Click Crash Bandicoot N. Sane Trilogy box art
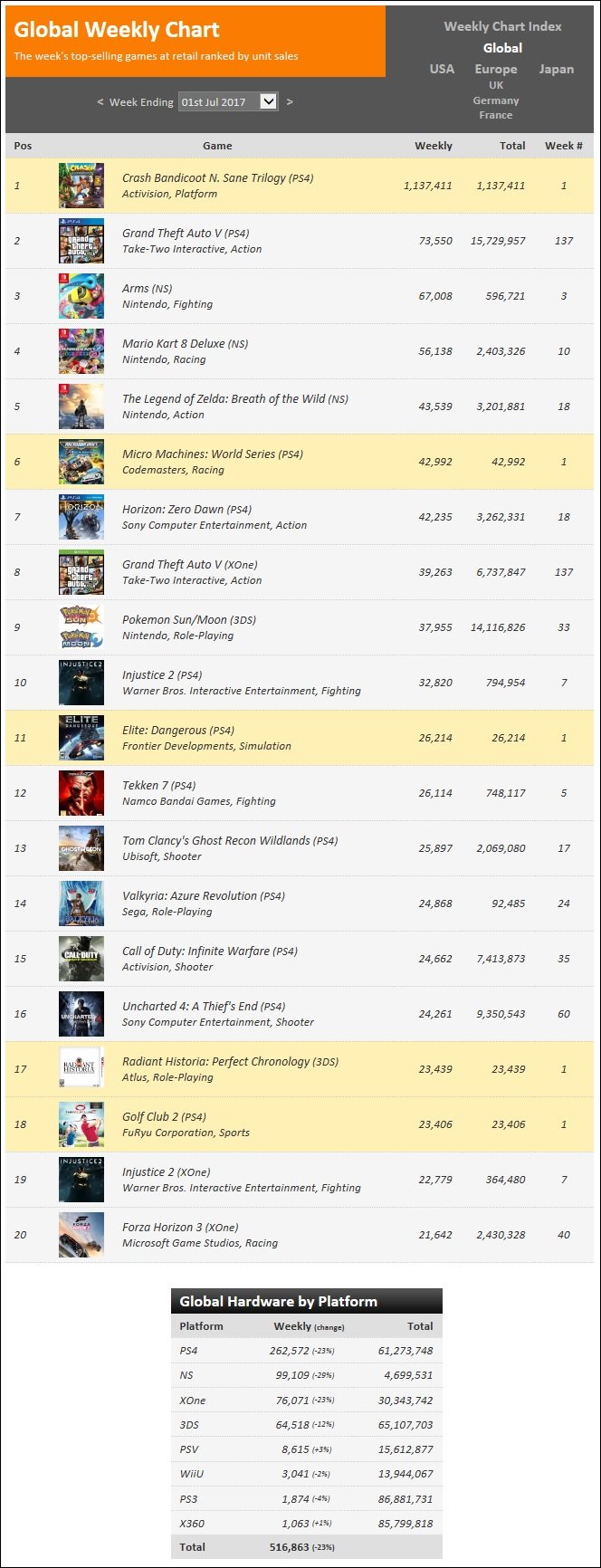This screenshot has height=1568, width=601. click(81, 186)
